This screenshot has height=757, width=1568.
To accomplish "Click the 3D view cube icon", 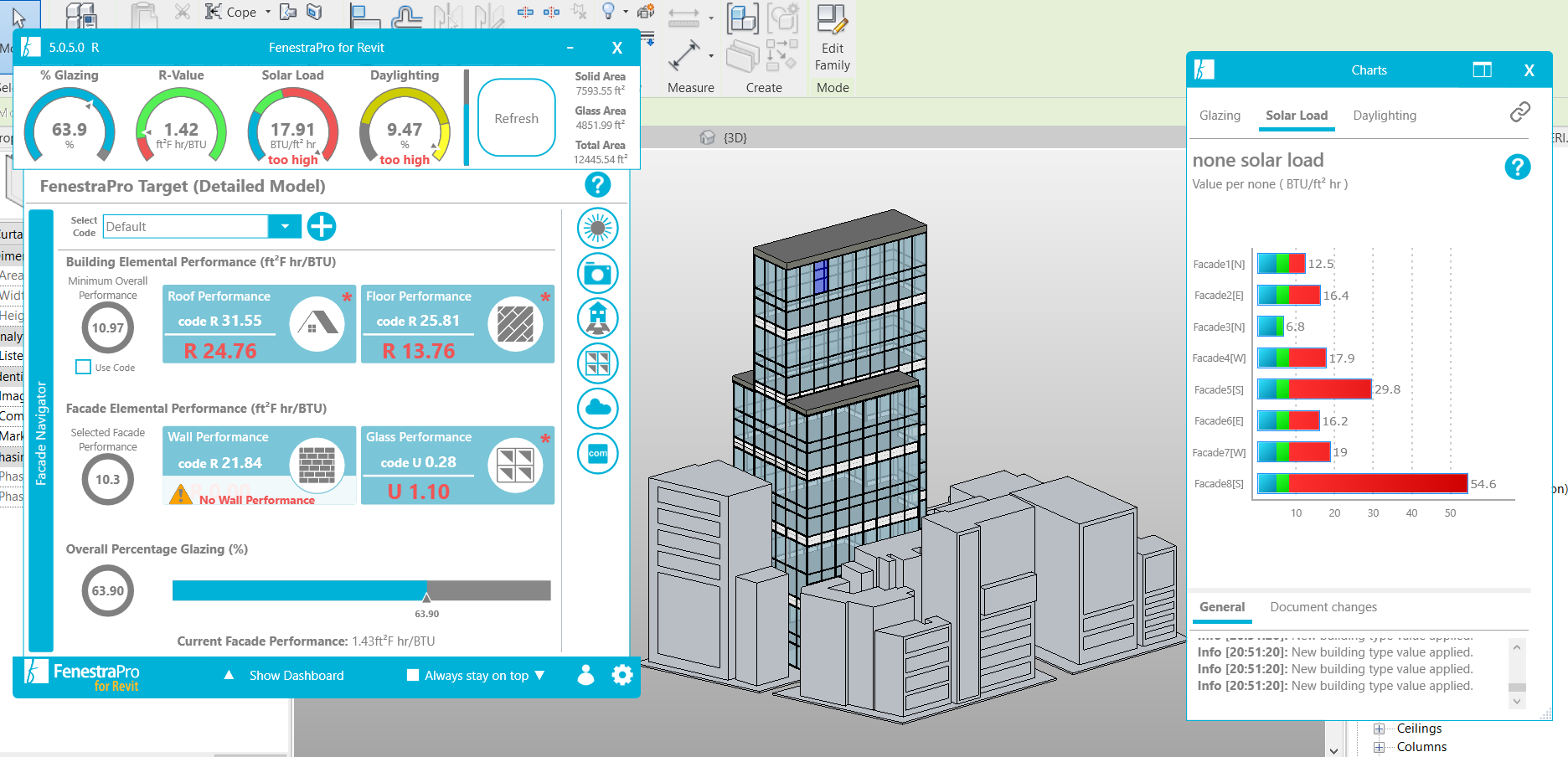I will [708, 137].
